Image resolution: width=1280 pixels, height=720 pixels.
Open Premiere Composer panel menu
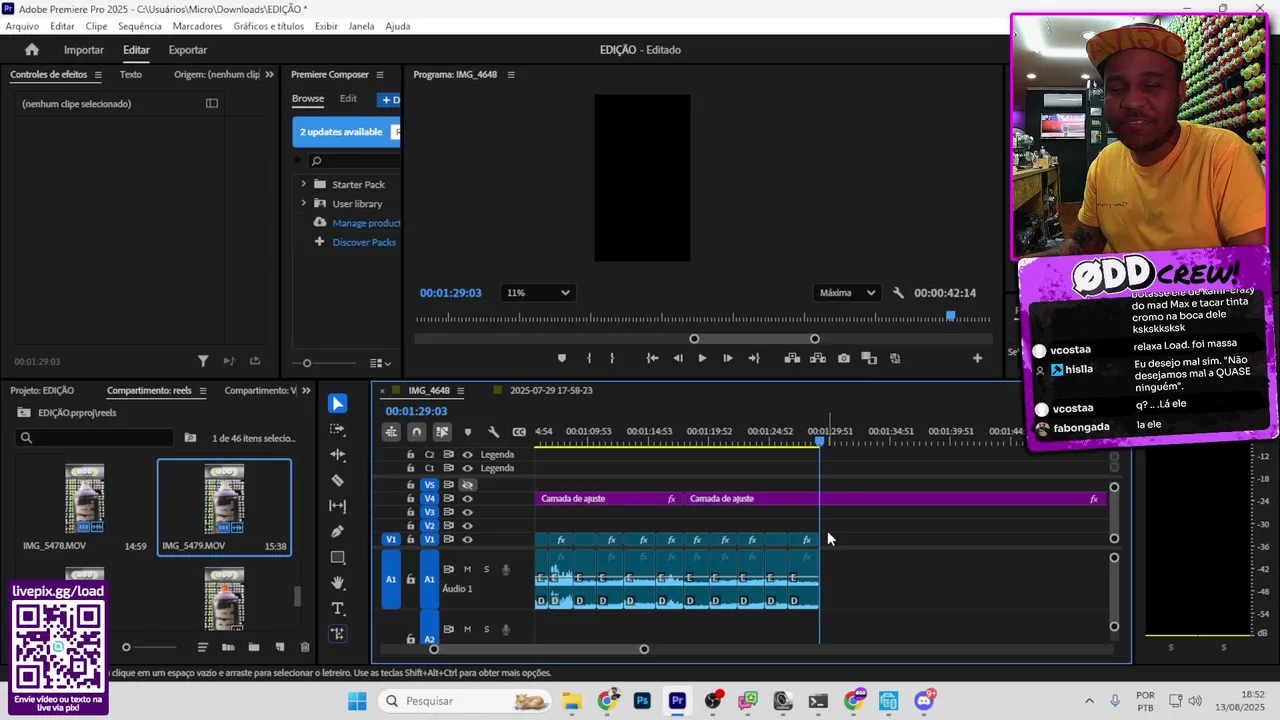pyautogui.click(x=379, y=75)
